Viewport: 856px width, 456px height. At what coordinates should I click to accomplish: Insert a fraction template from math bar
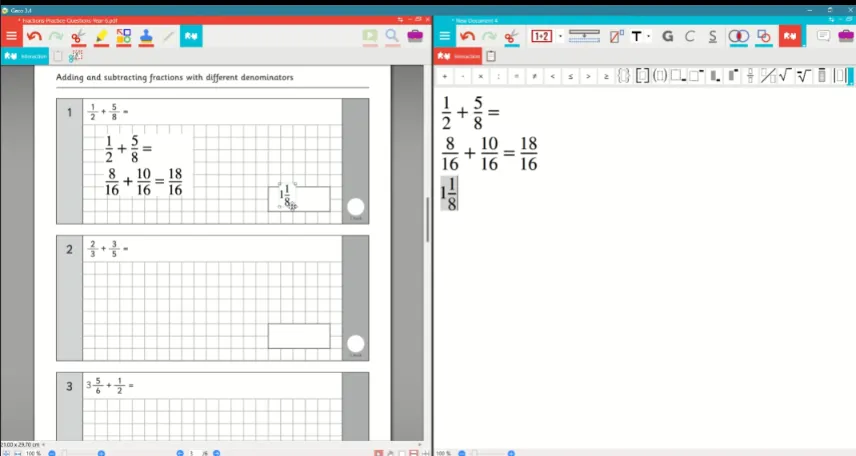tap(750, 76)
